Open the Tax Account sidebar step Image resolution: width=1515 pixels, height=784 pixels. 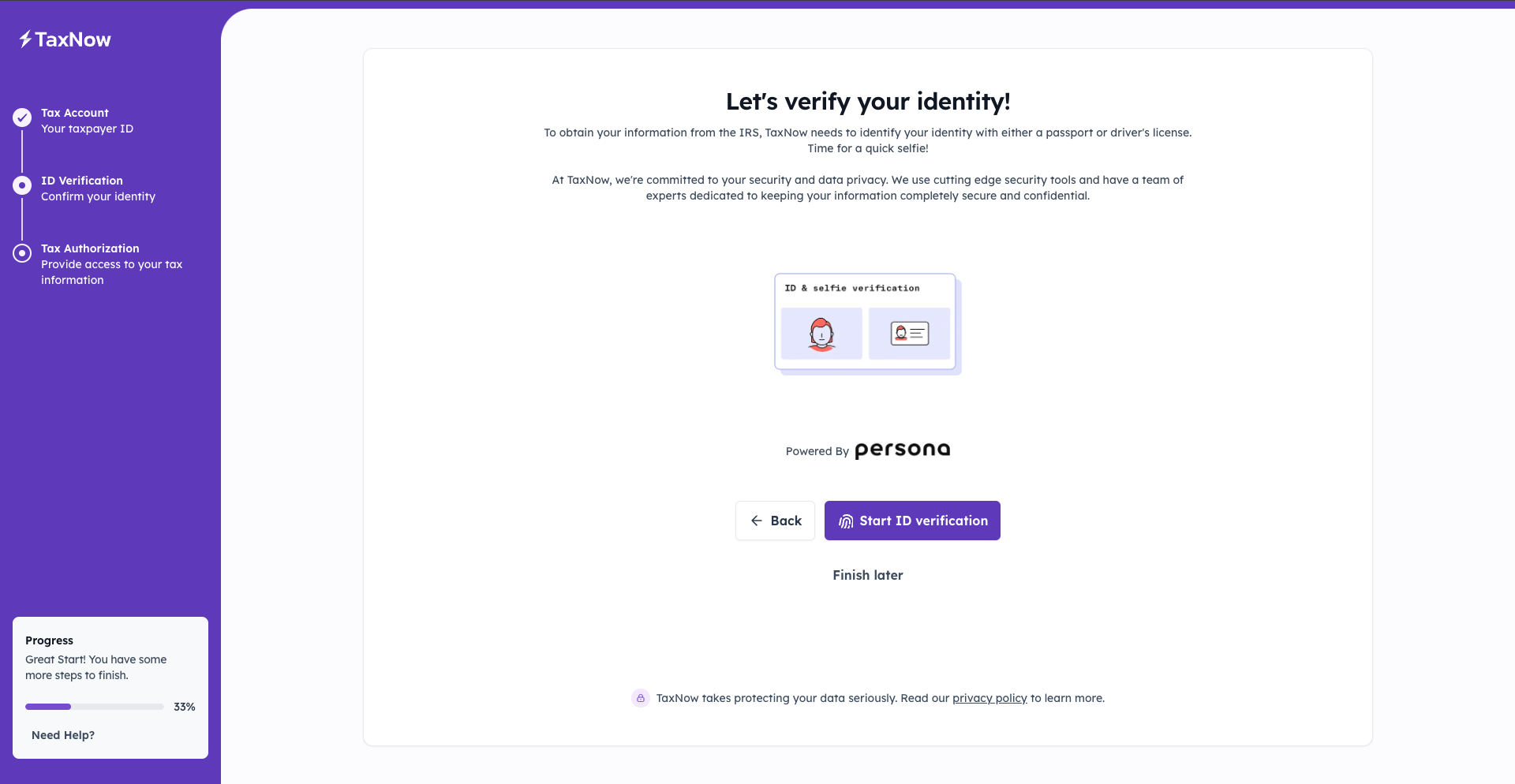(87, 121)
